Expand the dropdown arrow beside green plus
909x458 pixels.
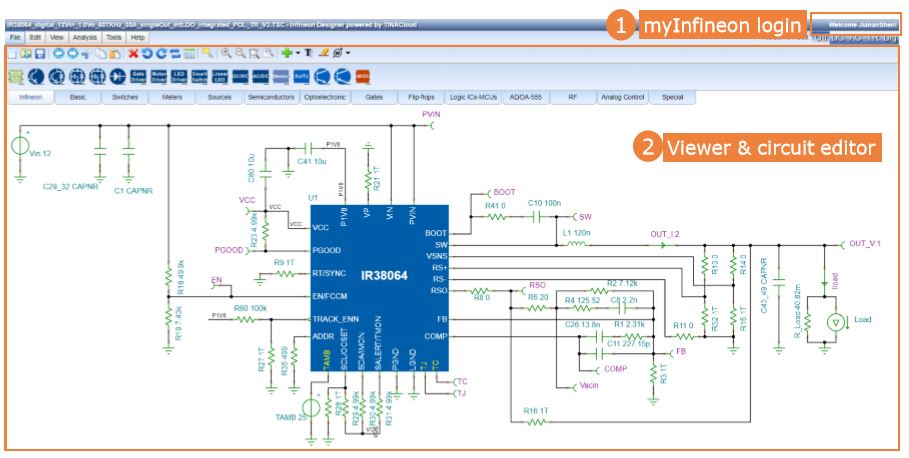click(297, 53)
